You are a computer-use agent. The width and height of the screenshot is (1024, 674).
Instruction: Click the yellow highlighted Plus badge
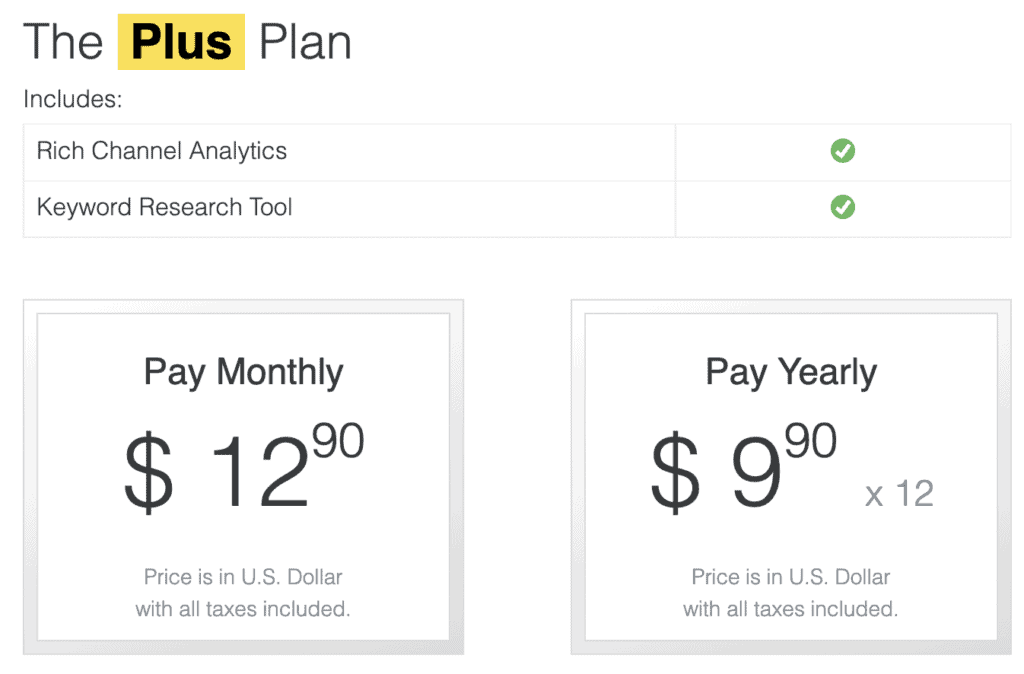[181, 42]
